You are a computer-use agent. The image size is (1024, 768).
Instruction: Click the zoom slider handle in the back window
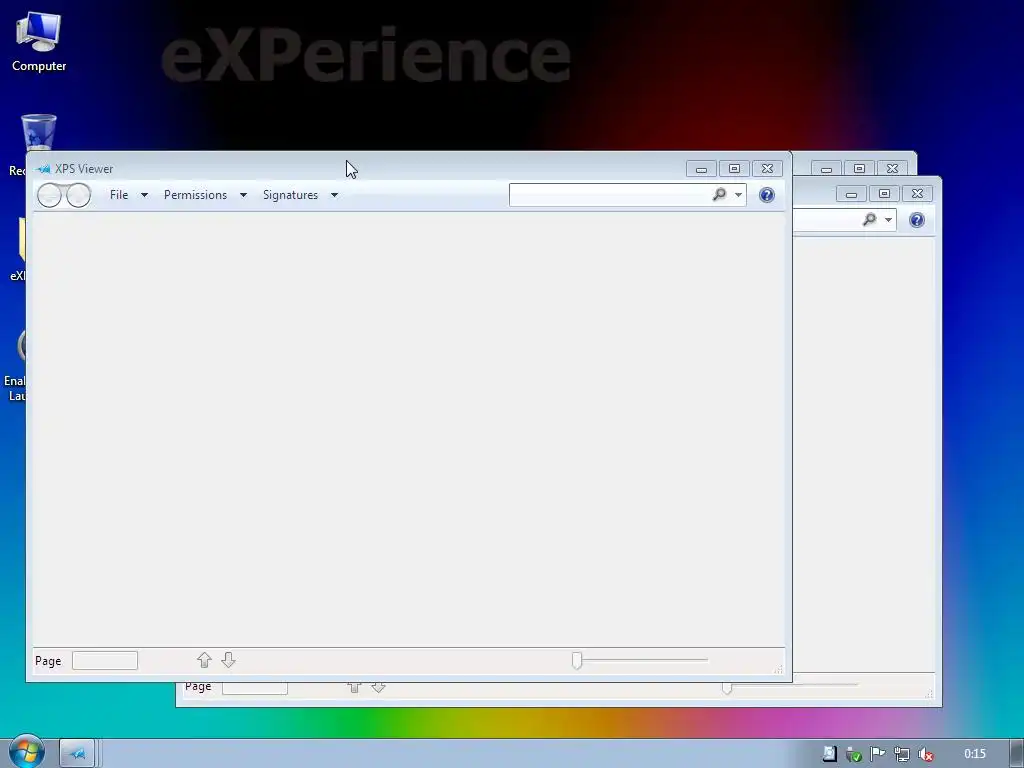pos(727,688)
